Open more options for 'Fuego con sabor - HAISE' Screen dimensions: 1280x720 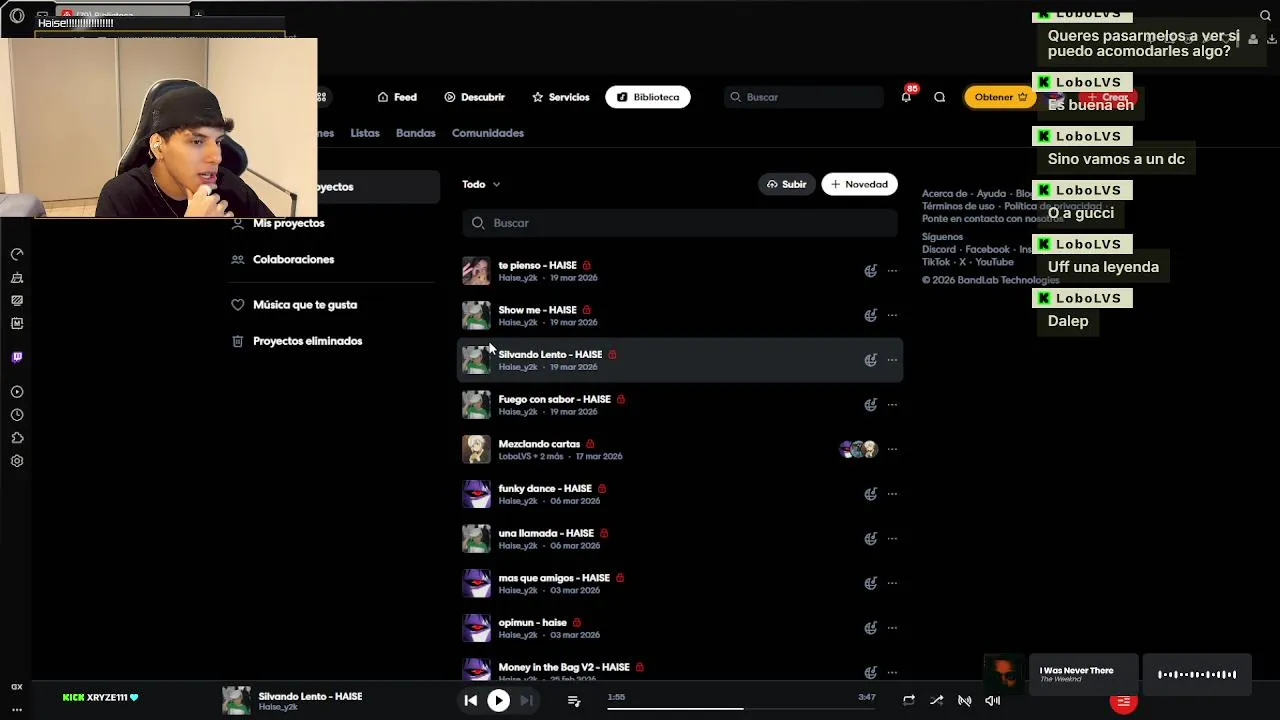(892, 405)
